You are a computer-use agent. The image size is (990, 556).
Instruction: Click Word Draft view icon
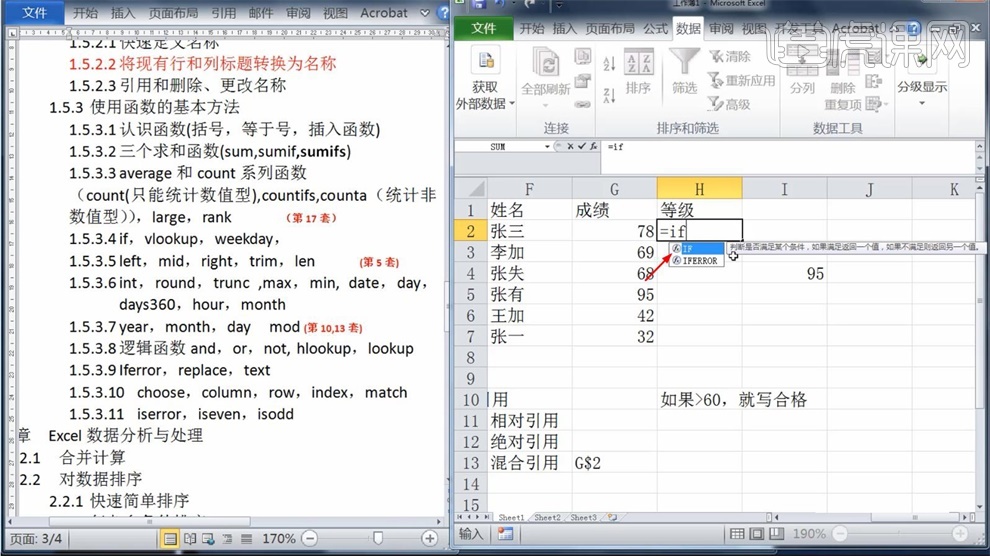tap(246, 538)
